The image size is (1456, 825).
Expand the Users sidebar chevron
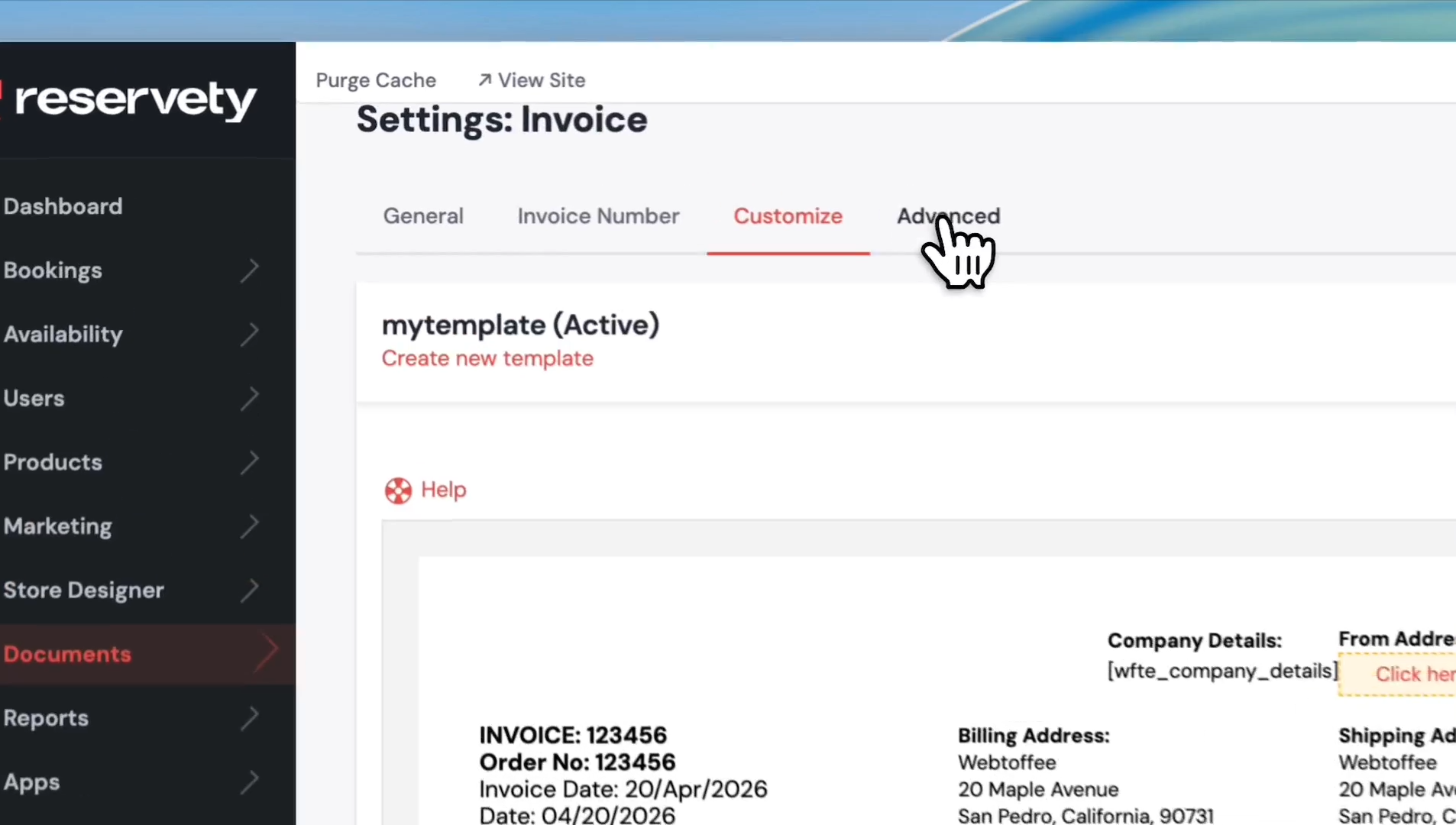(250, 398)
